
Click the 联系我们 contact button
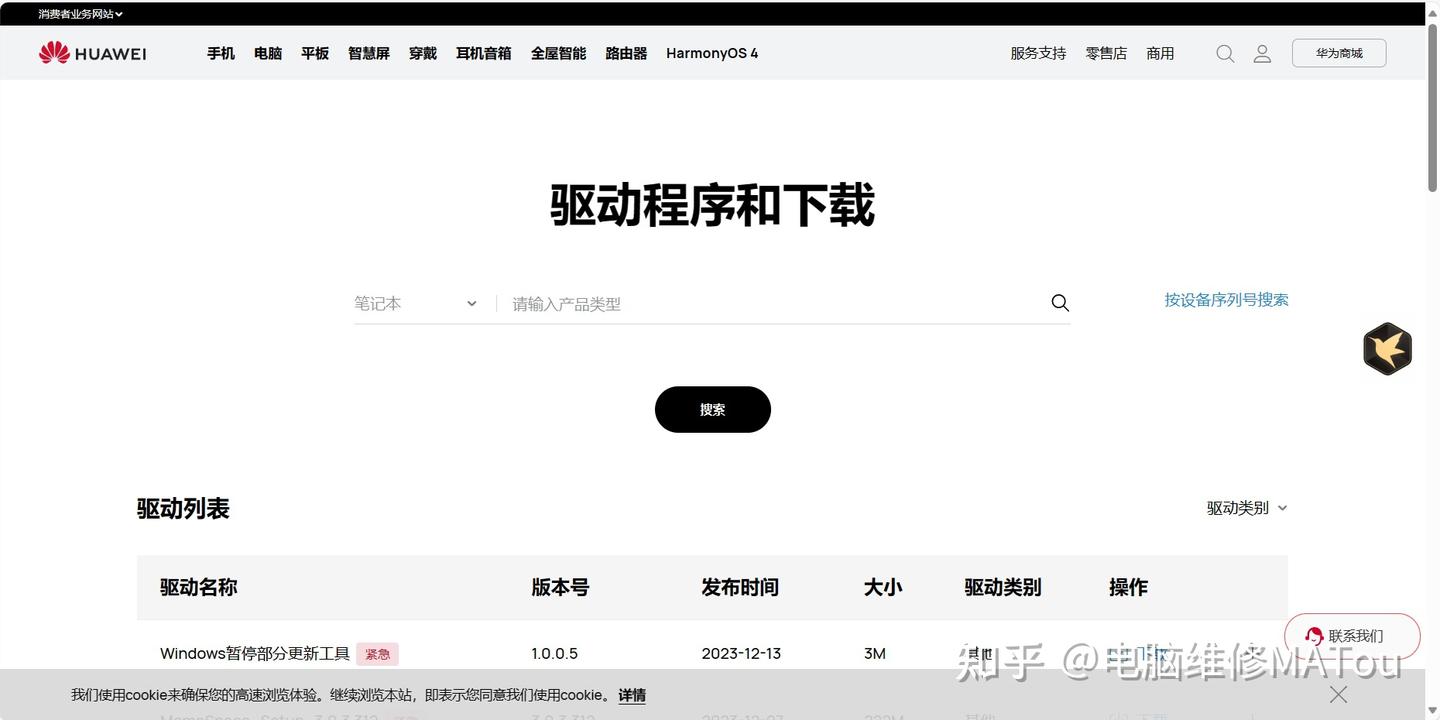point(1353,636)
